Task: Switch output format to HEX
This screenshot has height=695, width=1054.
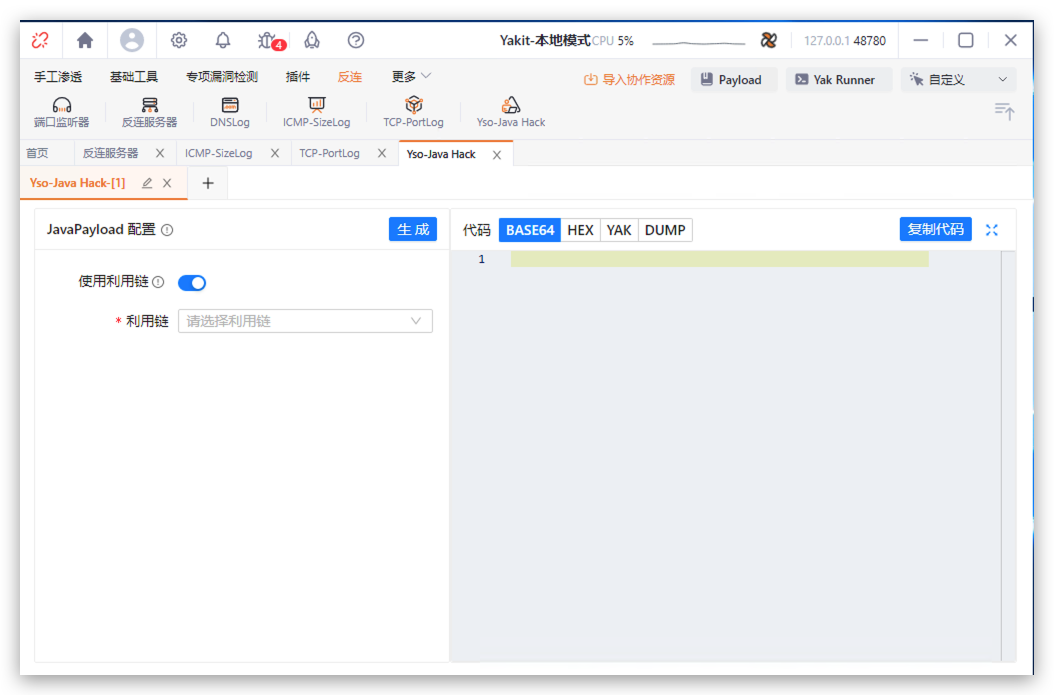Action: click(580, 230)
